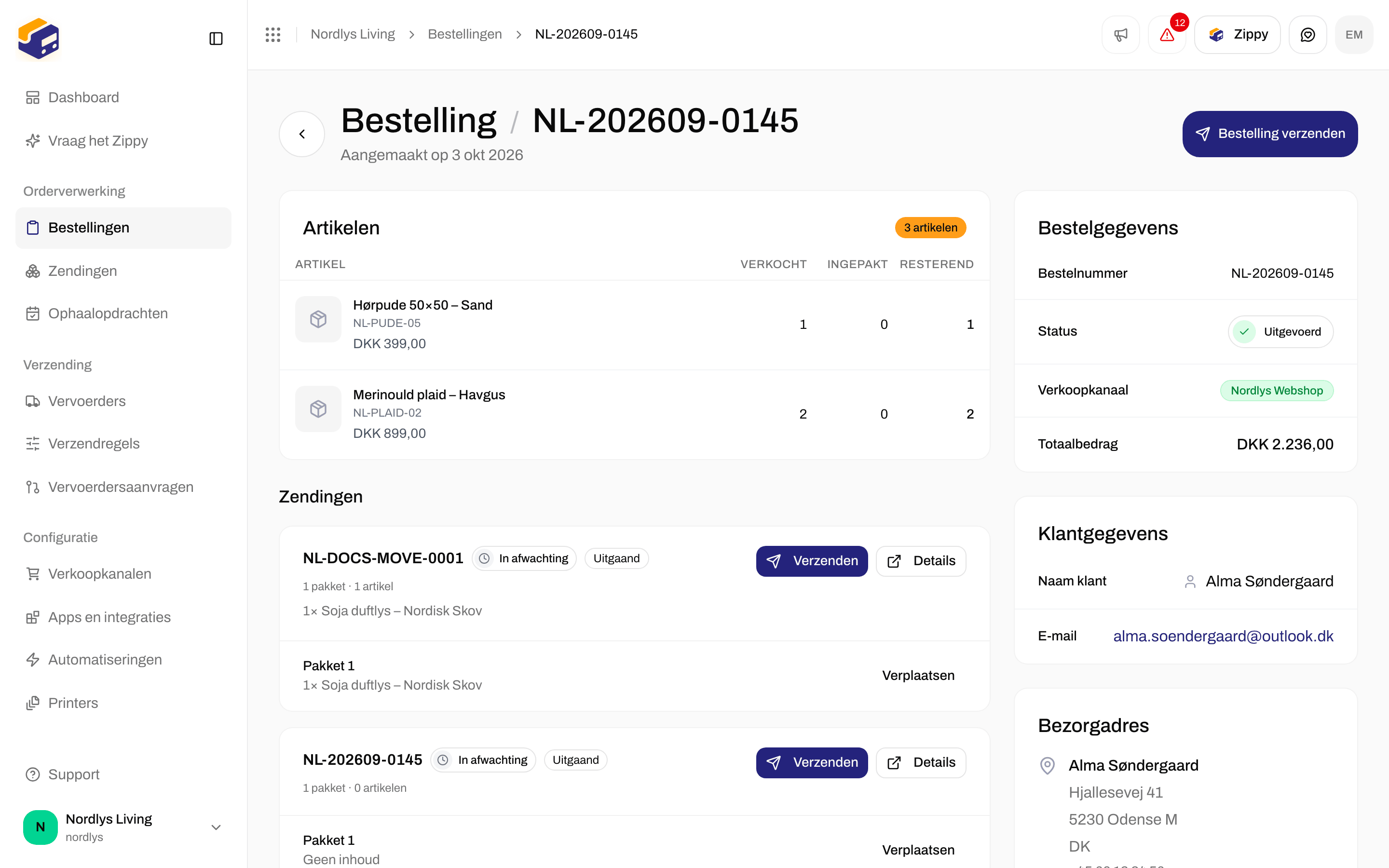Open Details for shipment NL-202609-0145

(x=921, y=762)
